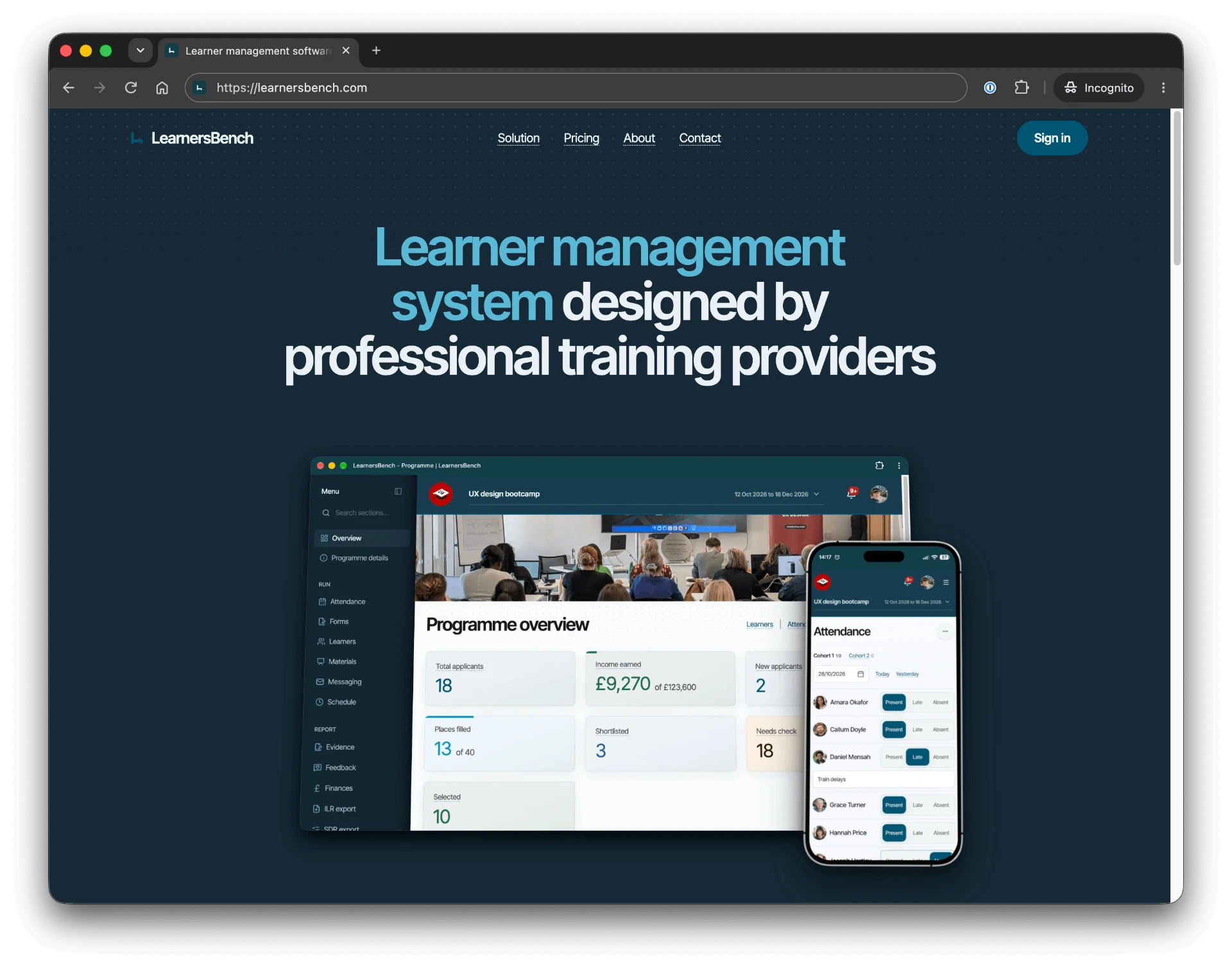
Task: Click the mockup notification bell icon
Action: click(x=851, y=493)
